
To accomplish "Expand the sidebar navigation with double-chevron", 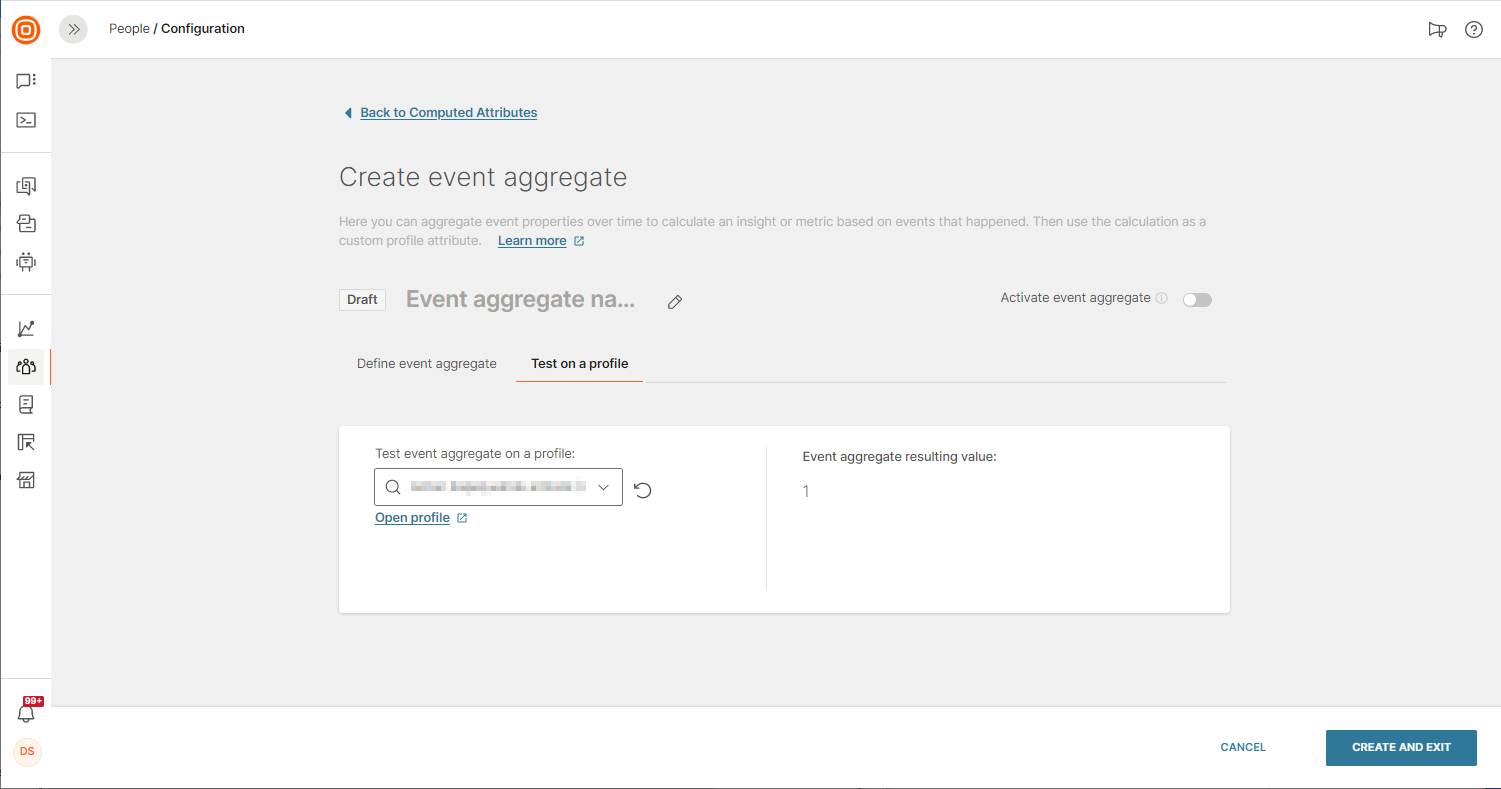I will click(73, 30).
